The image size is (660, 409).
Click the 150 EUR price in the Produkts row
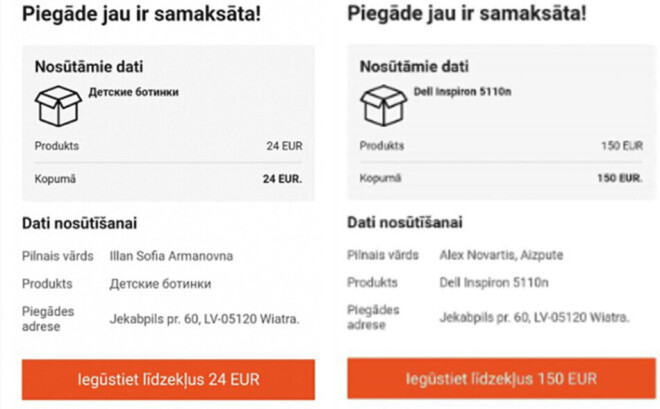pos(621,146)
